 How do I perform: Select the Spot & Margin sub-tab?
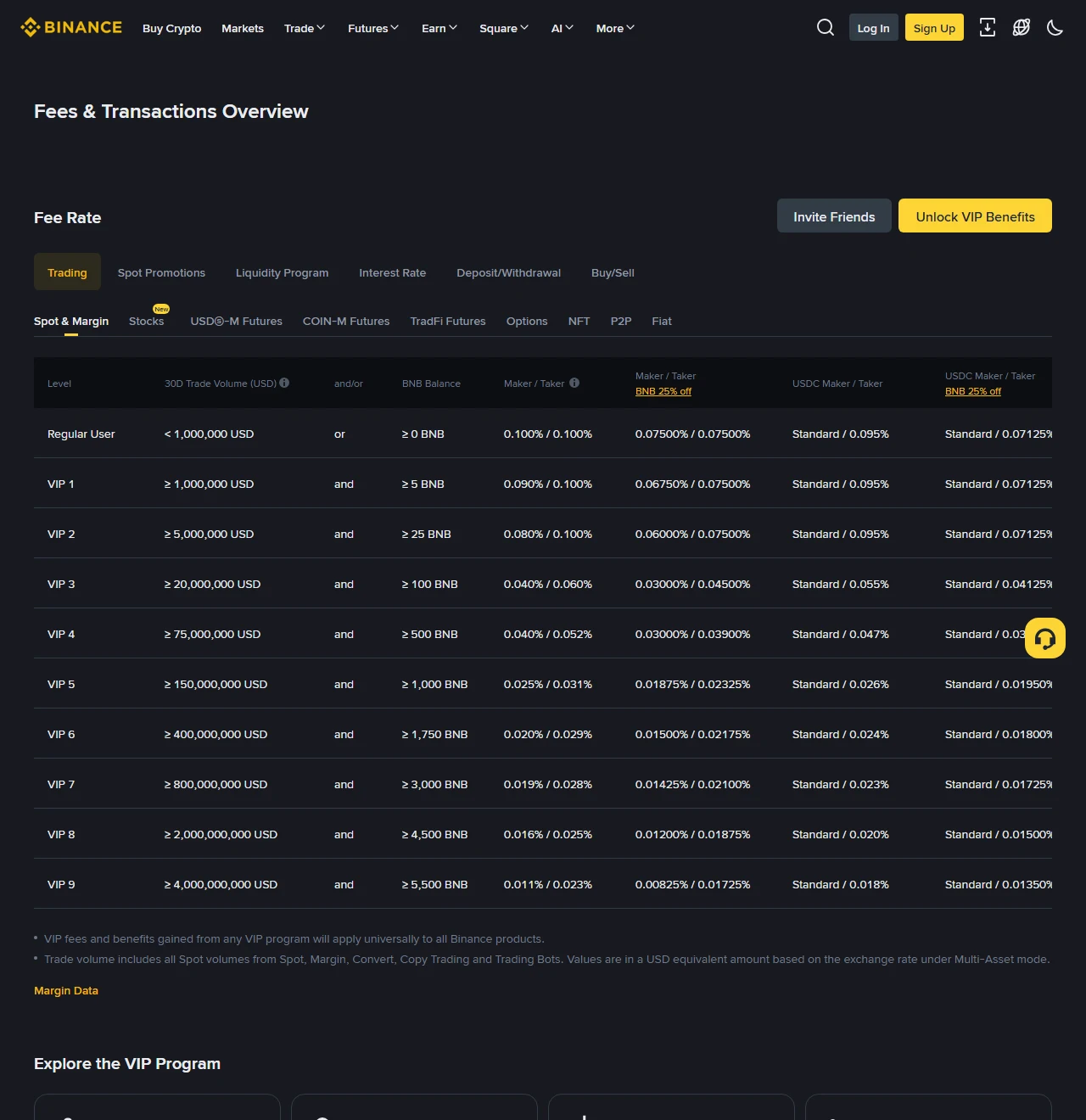(71, 321)
